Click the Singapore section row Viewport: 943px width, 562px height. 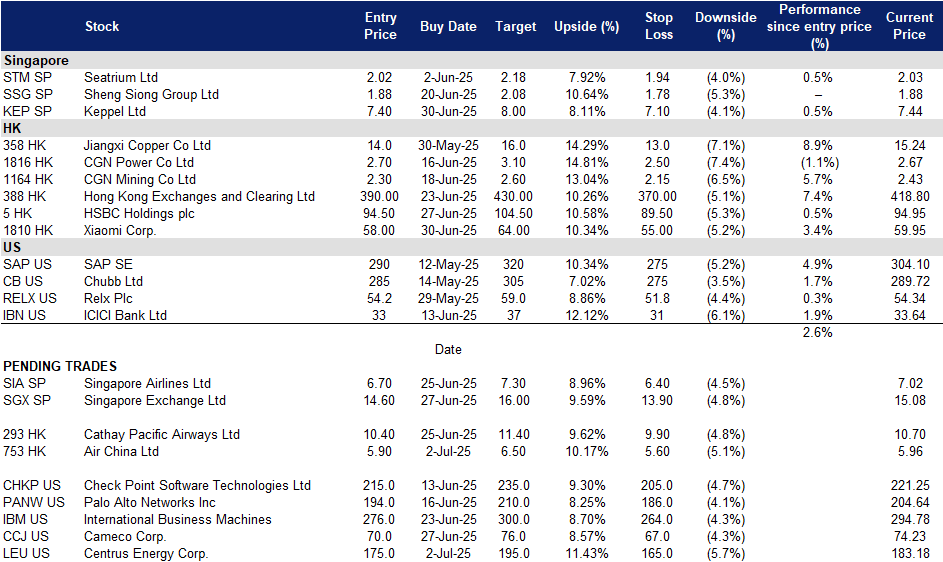point(472,60)
